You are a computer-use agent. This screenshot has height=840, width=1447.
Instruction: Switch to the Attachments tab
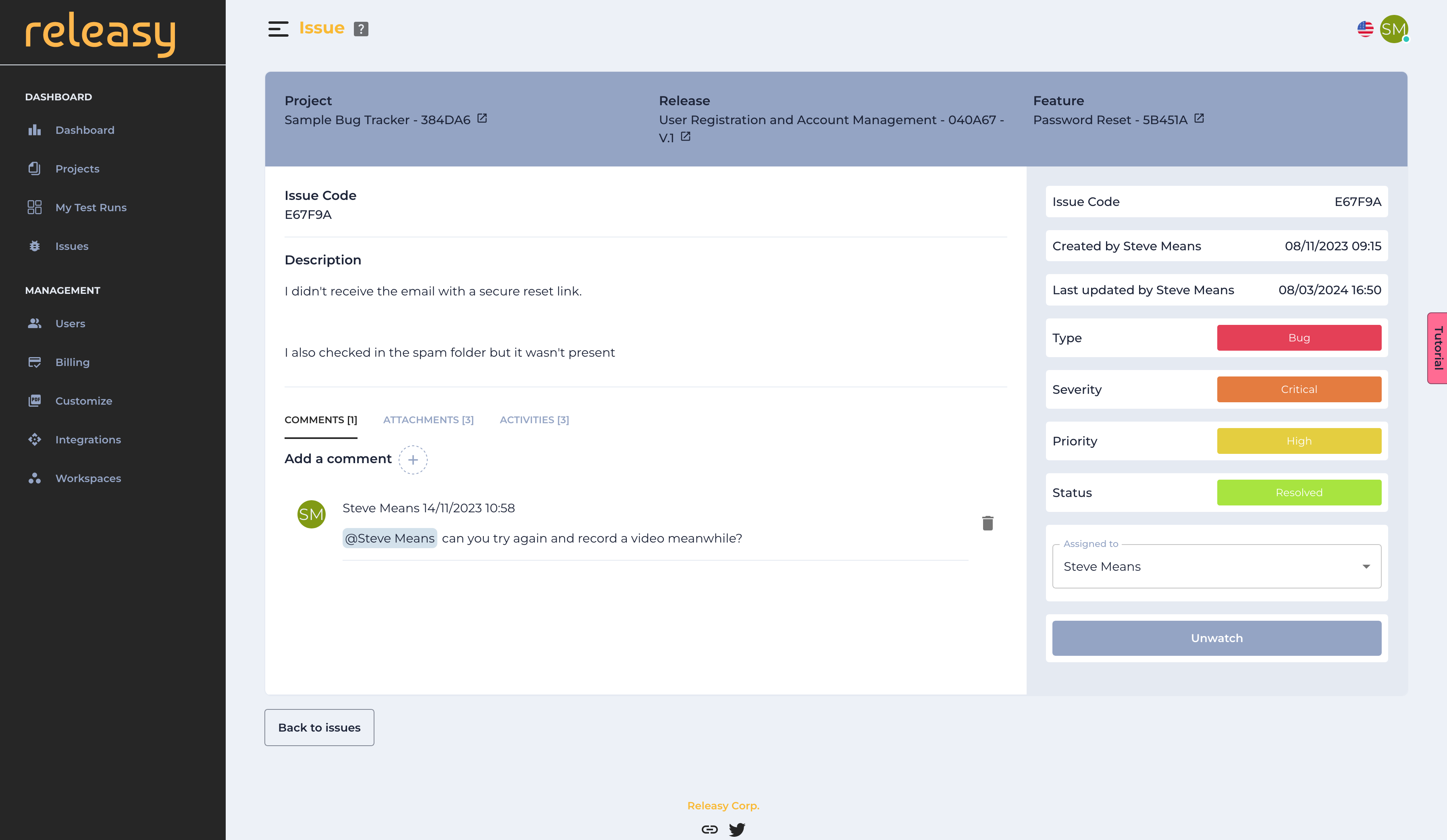428,419
